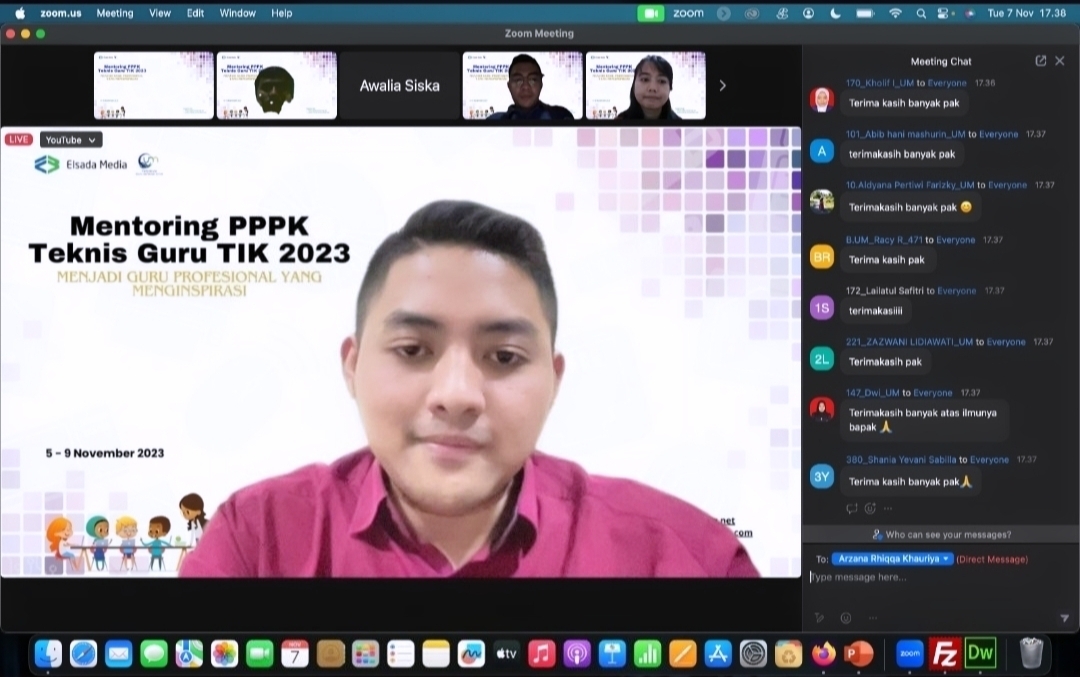Click the chat message input field
The width and height of the screenshot is (1080, 677).
(930, 577)
